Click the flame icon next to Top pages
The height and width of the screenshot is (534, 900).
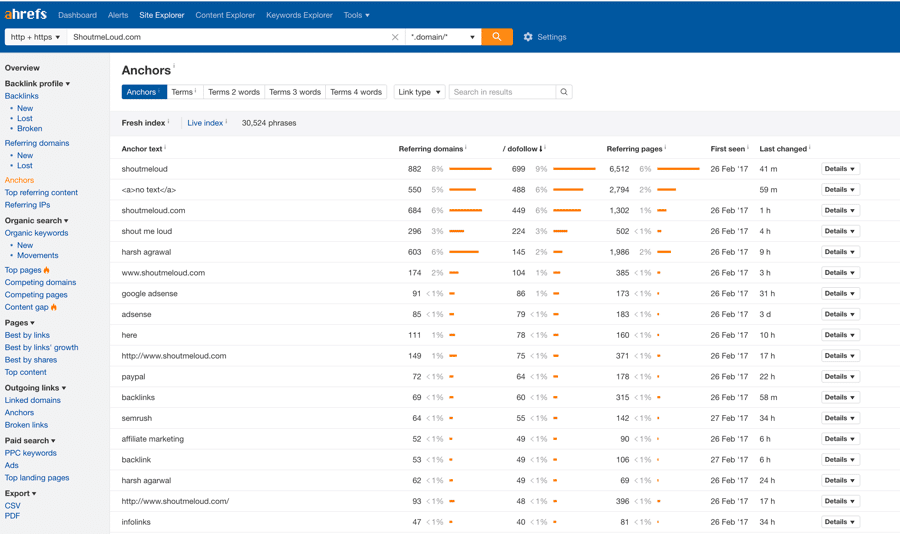click(46, 270)
